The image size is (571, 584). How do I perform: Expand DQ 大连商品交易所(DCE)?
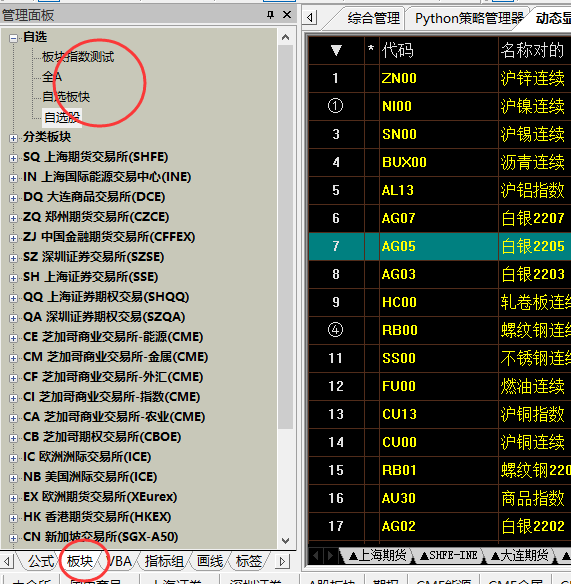point(13,198)
